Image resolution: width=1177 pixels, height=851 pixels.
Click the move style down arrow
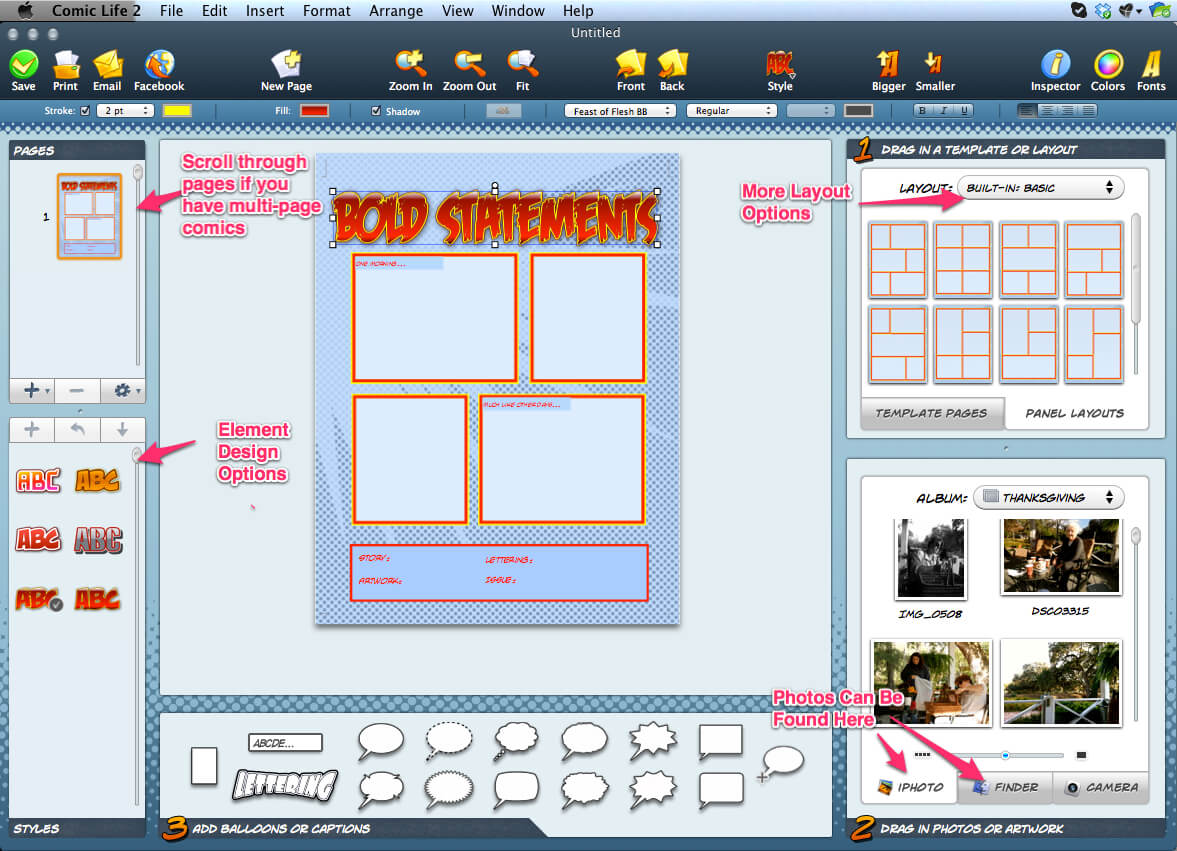pos(122,429)
